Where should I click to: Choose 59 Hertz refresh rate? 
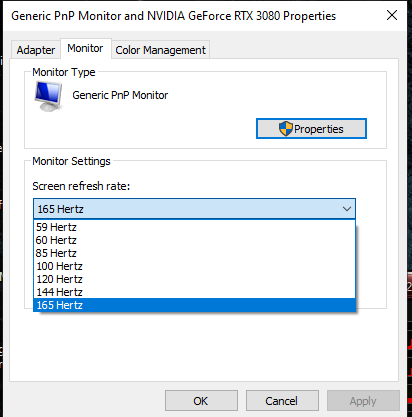click(194, 227)
